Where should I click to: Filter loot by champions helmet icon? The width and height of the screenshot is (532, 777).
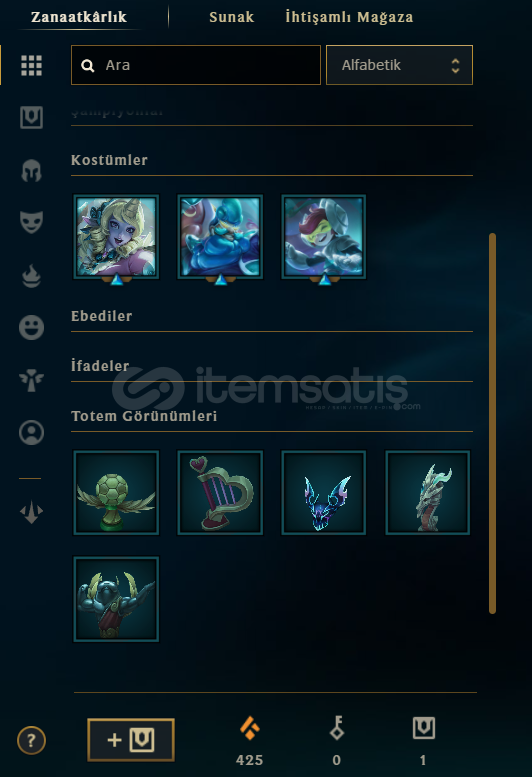click(x=31, y=170)
